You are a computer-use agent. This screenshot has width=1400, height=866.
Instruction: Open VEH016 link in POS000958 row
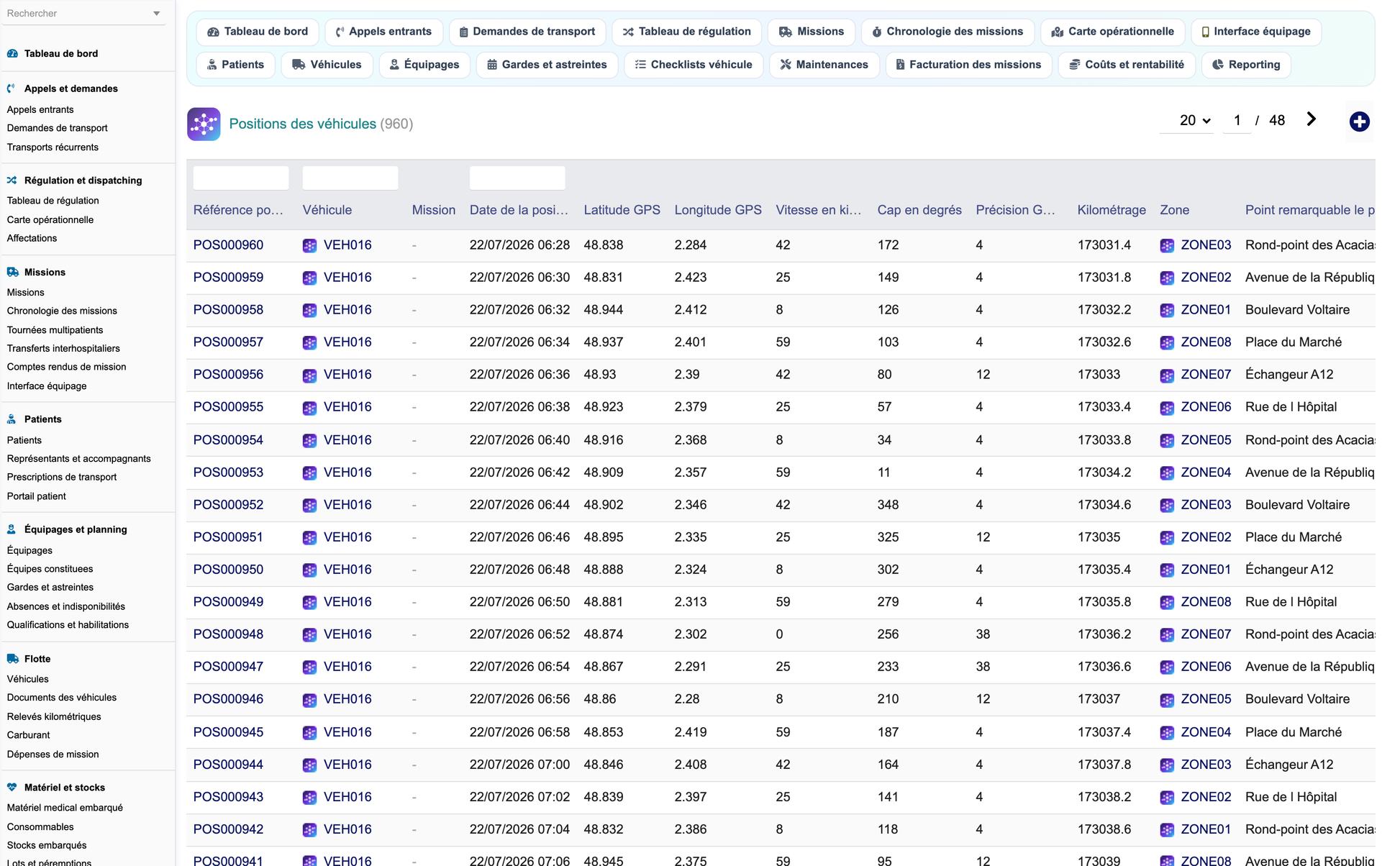[x=347, y=310]
